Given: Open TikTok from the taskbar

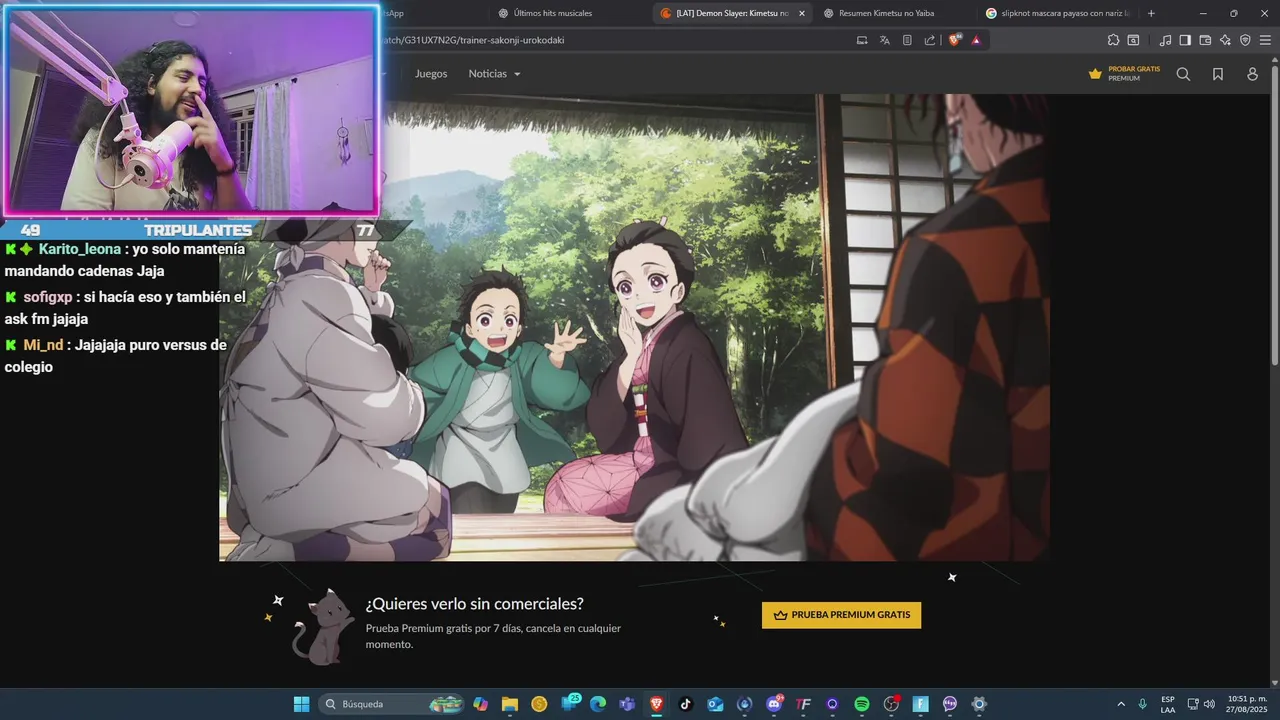Looking at the screenshot, I should click(x=686, y=704).
